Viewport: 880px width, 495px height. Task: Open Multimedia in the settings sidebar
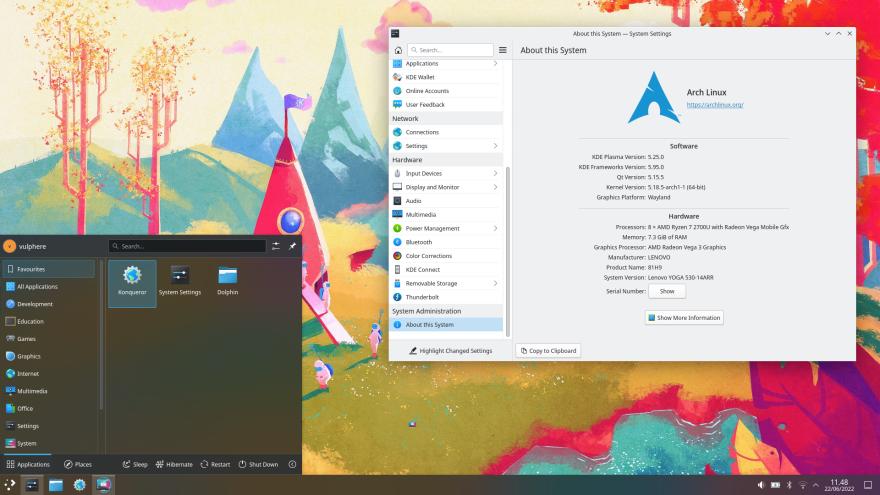[446, 214]
